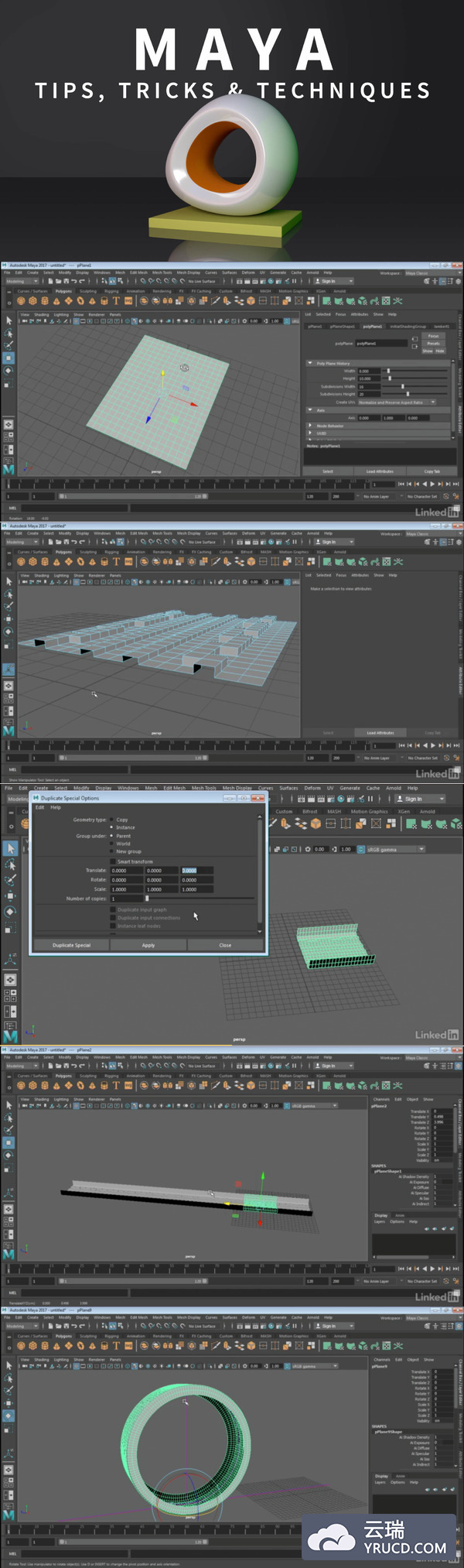Switch to polyPlane1 tab

click(x=373, y=327)
